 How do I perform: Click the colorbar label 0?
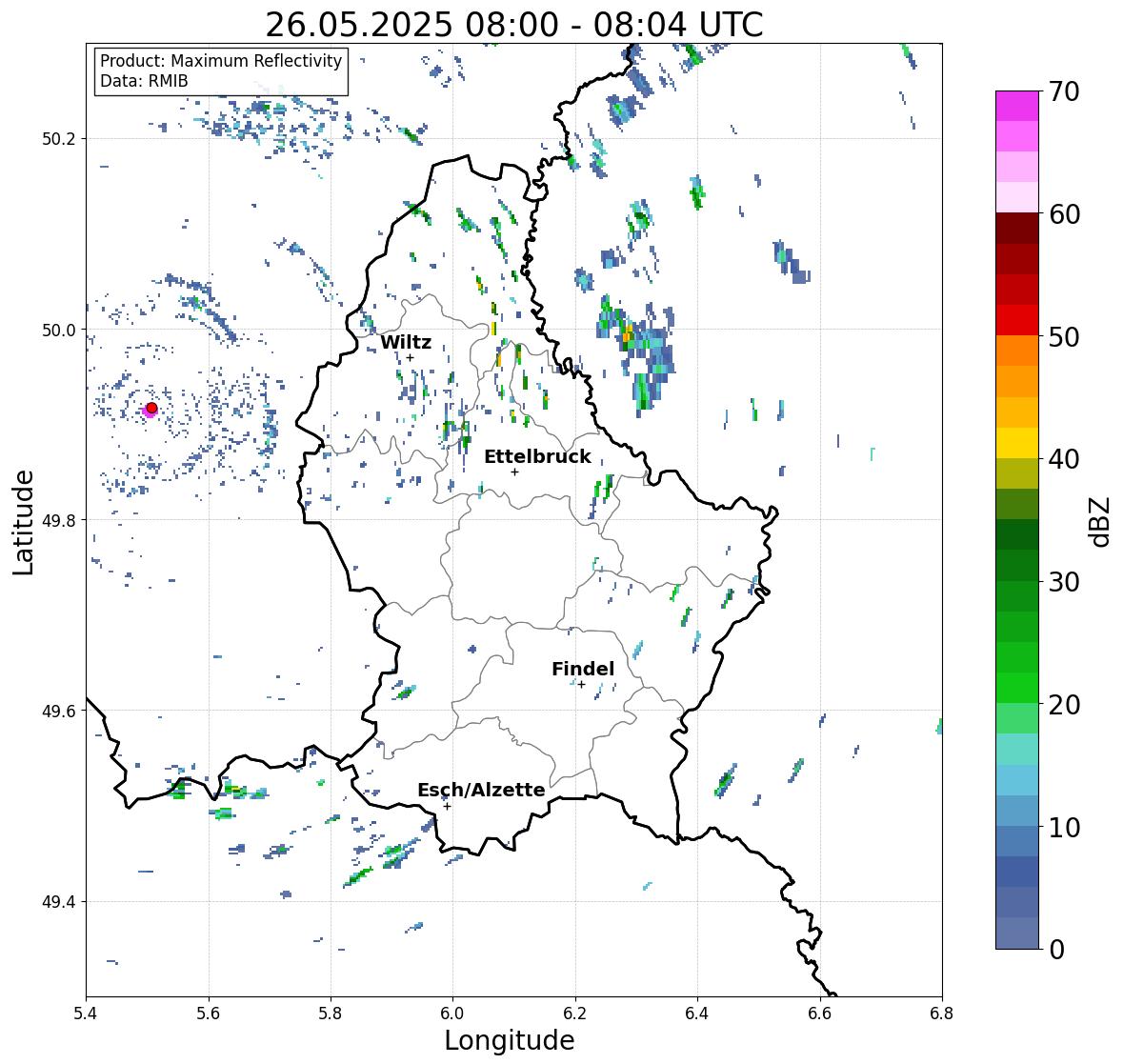(1056, 950)
